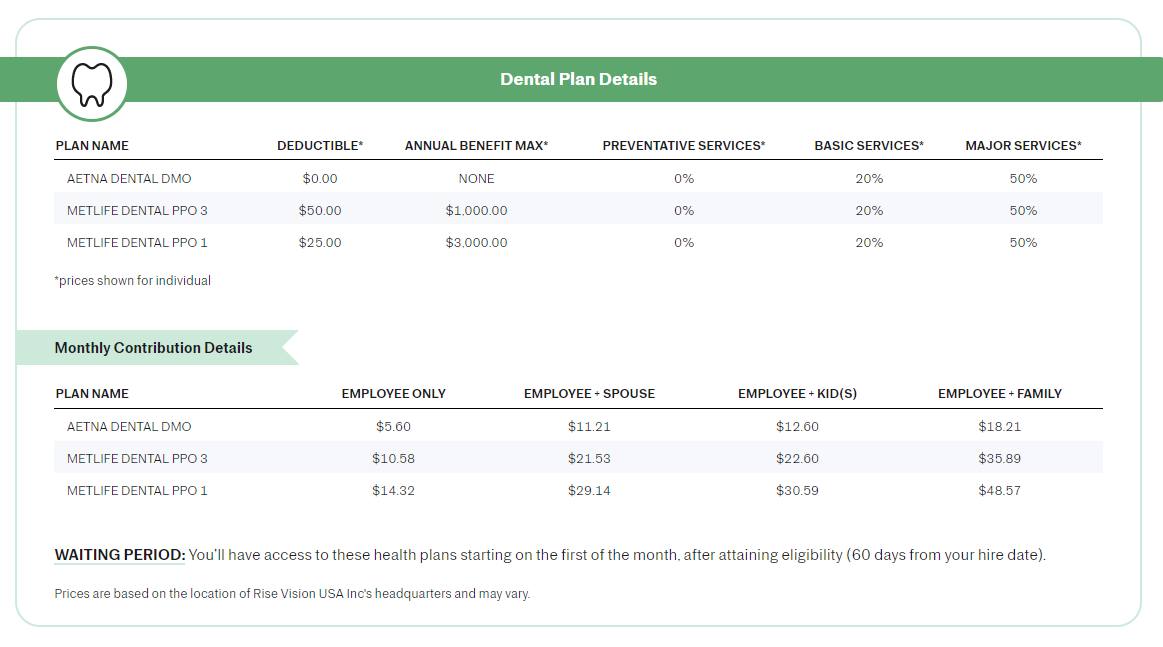Select the Aetna Dental DMO plan row
Image resolution: width=1163 pixels, height=647 pixels.
pyautogui.click(x=129, y=178)
